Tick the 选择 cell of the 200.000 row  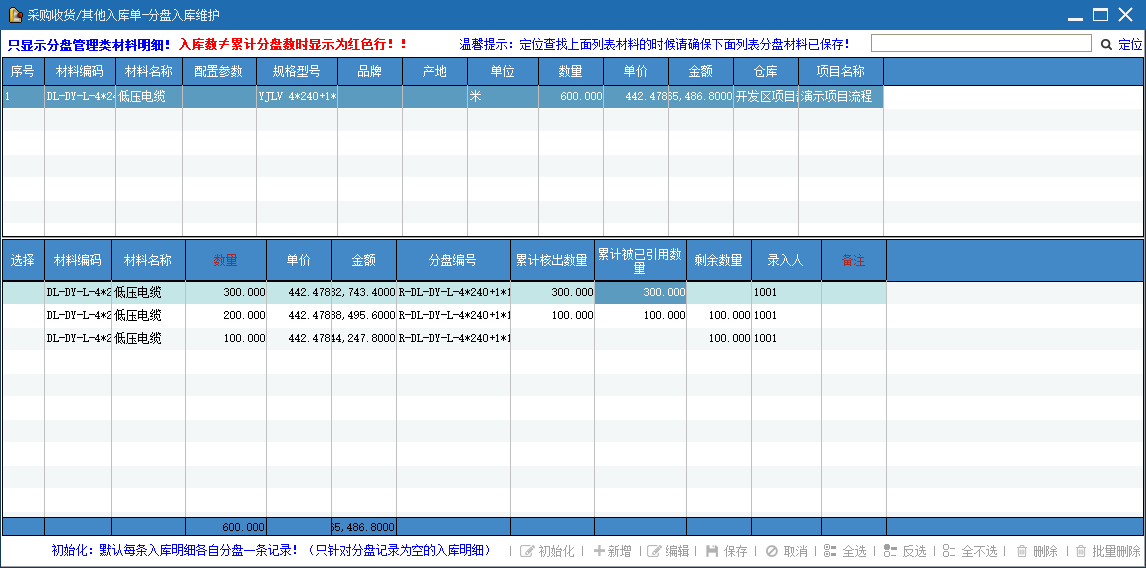tap(23, 316)
